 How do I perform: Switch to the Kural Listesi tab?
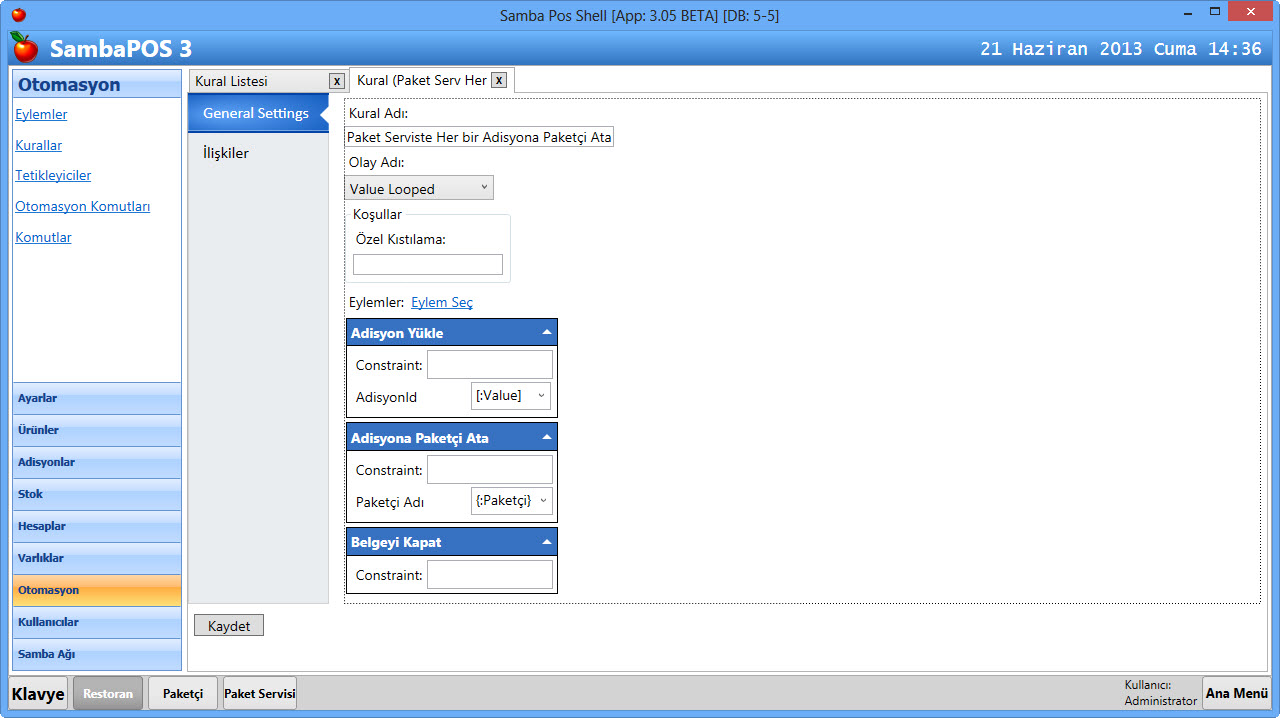click(x=257, y=81)
